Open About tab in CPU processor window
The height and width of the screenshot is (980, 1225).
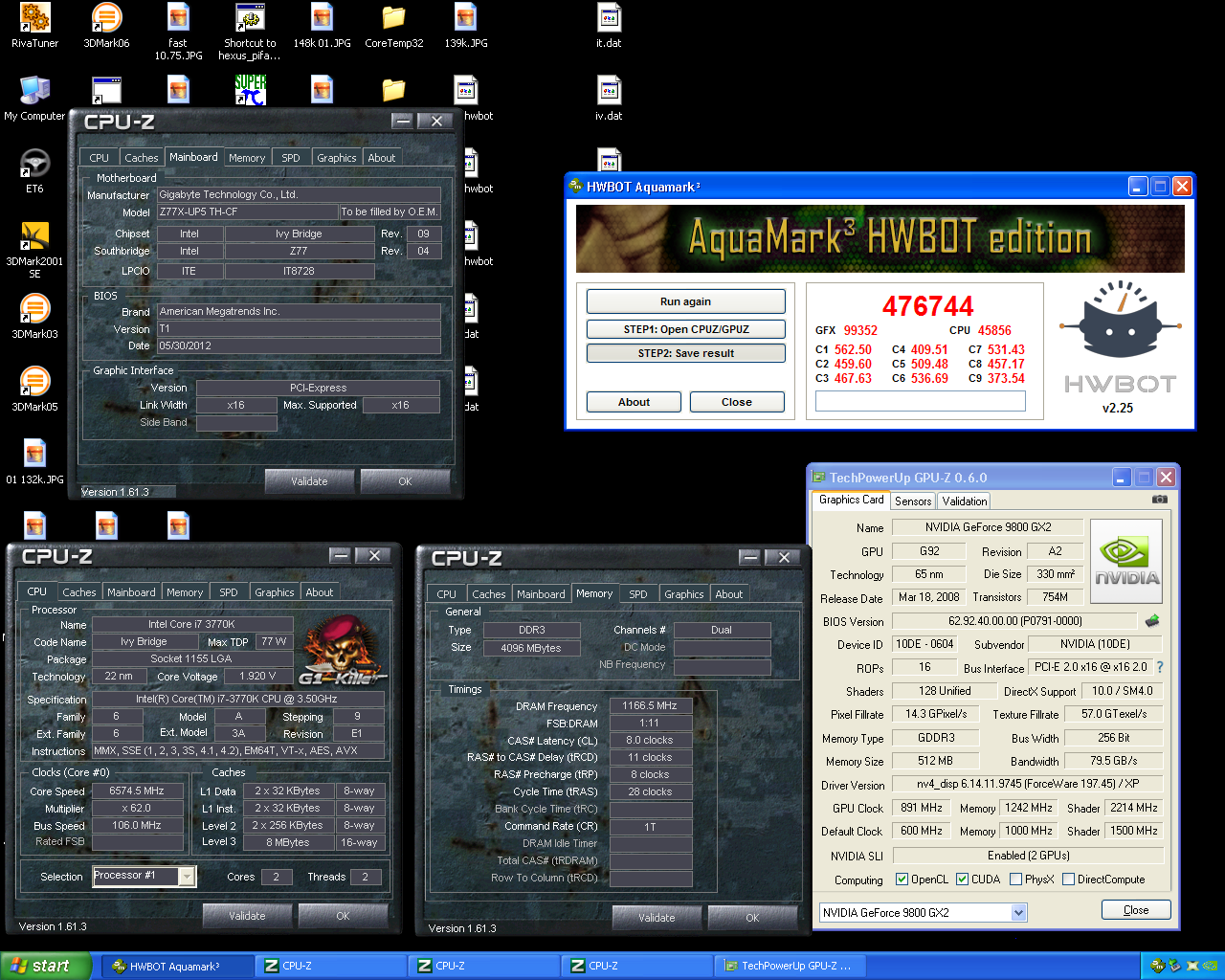320,592
